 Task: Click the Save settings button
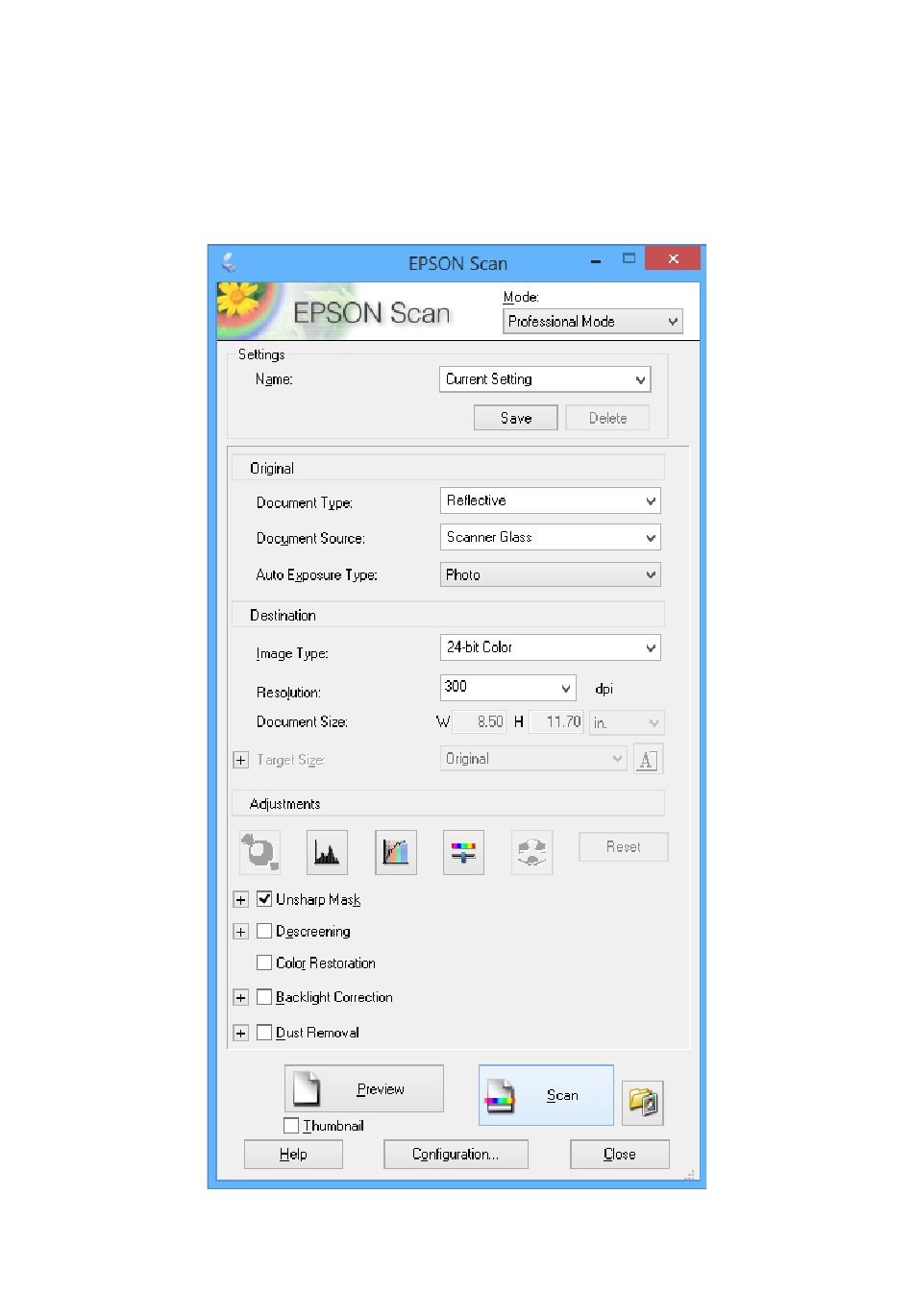pos(516,418)
